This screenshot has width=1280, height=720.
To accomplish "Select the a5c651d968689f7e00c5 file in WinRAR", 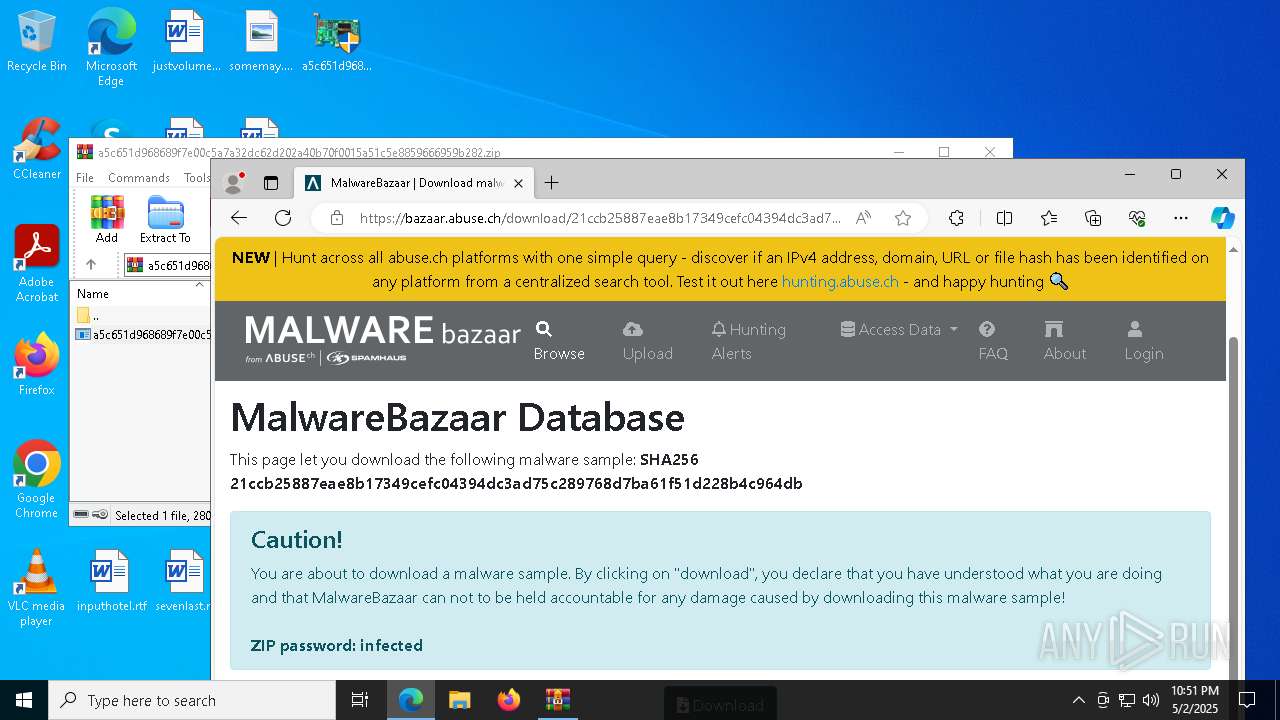I will click(x=141, y=334).
